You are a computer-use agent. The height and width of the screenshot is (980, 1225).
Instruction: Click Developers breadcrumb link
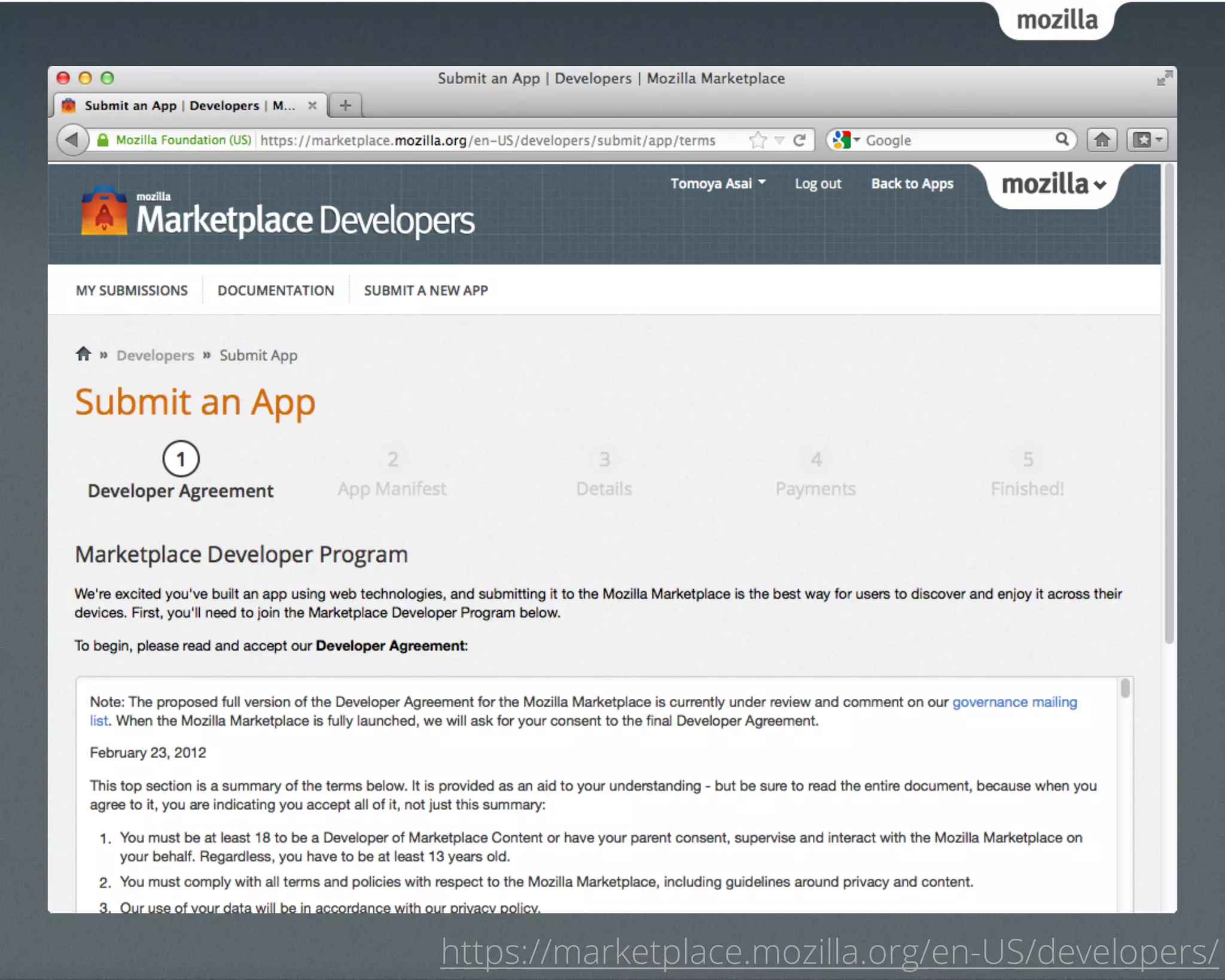click(x=156, y=355)
